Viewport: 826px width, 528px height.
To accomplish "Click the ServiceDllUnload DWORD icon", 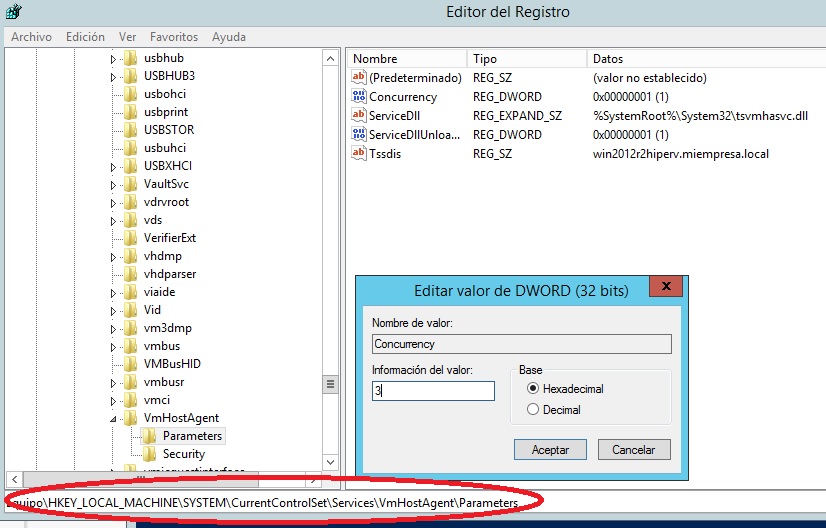I will point(359,135).
